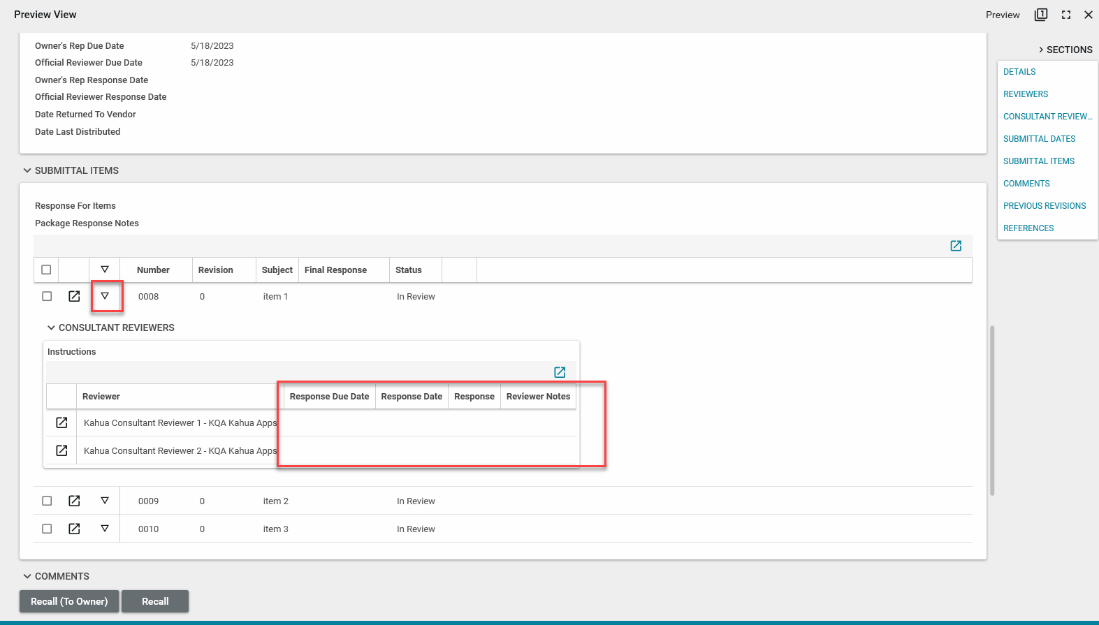Open item 0010 pop-out icon

pos(74,529)
